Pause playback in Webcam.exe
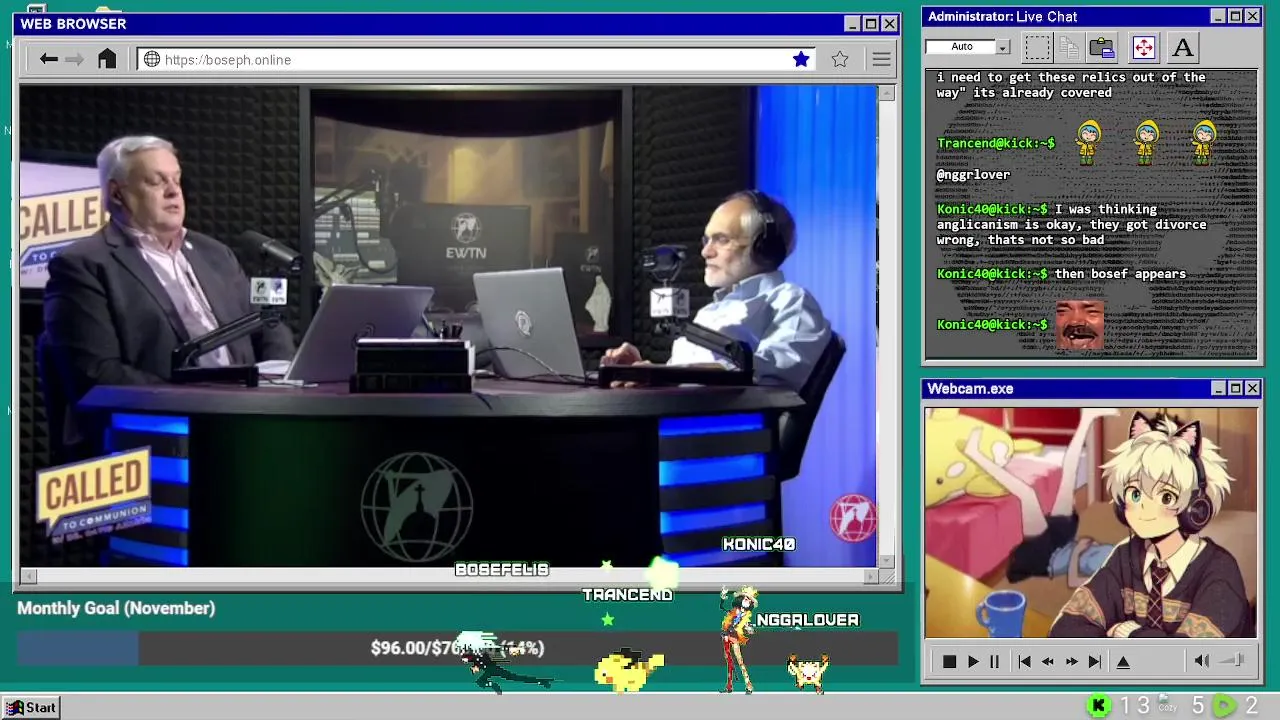This screenshot has height=720, width=1280. 994,661
